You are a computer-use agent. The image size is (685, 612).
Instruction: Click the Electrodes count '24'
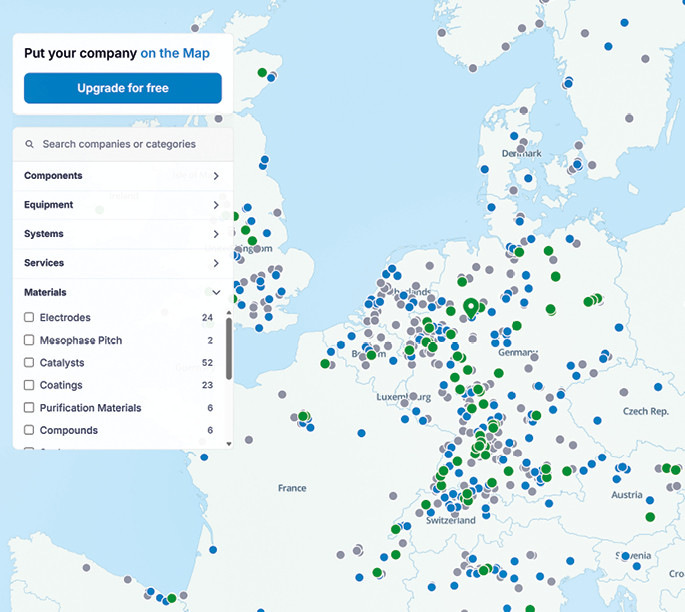(x=207, y=318)
